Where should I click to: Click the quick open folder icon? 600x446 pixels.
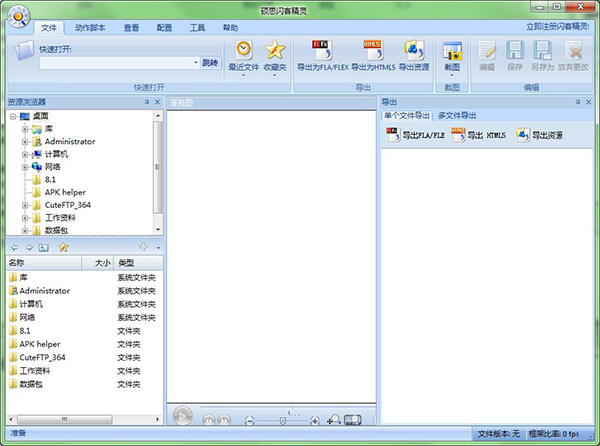24,51
